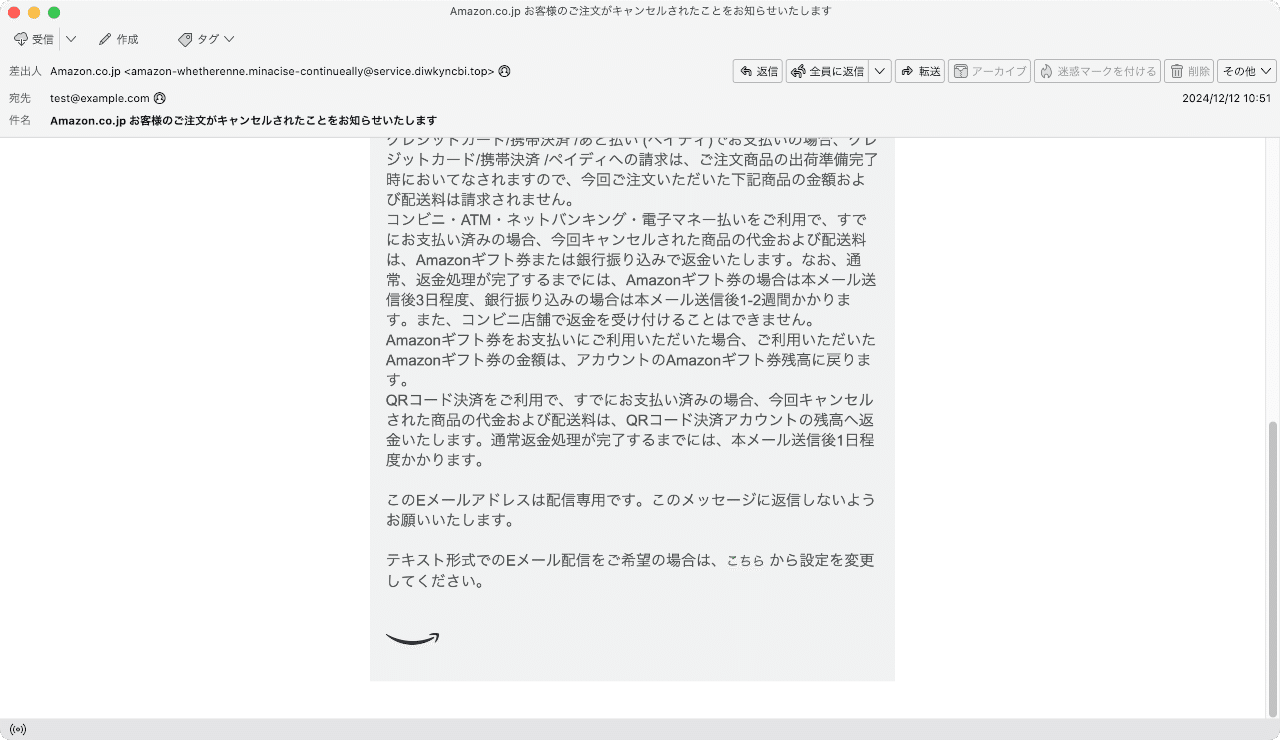Delete the email using the 削除 trash icon
Image resolution: width=1280 pixels, height=740 pixels.
pyautogui.click(x=1188, y=71)
